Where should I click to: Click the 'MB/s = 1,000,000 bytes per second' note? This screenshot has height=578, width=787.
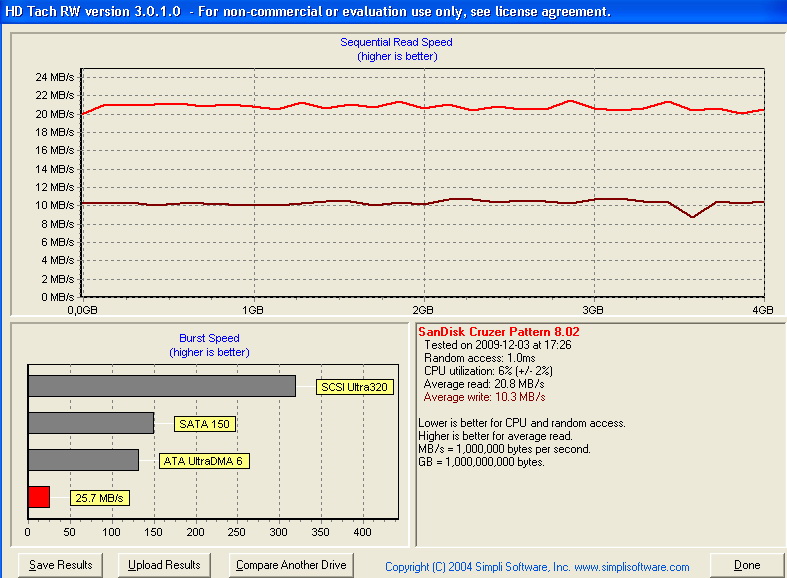click(x=504, y=449)
